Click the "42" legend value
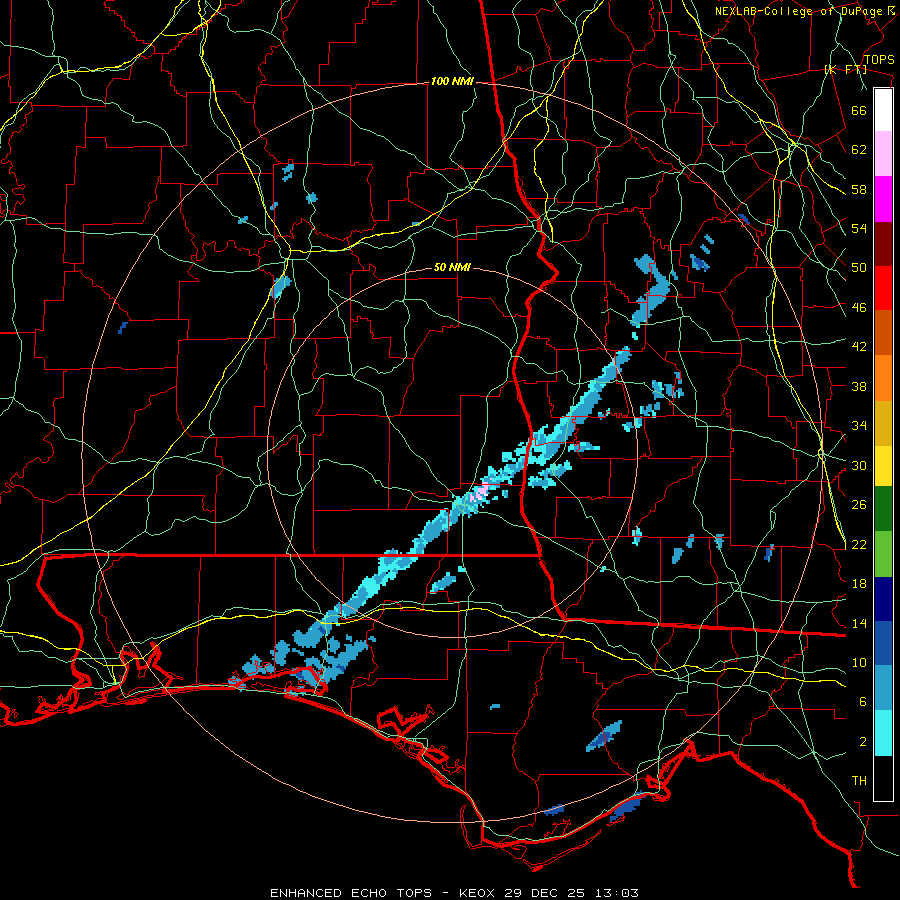The width and height of the screenshot is (900, 900). tap(859, 347)
